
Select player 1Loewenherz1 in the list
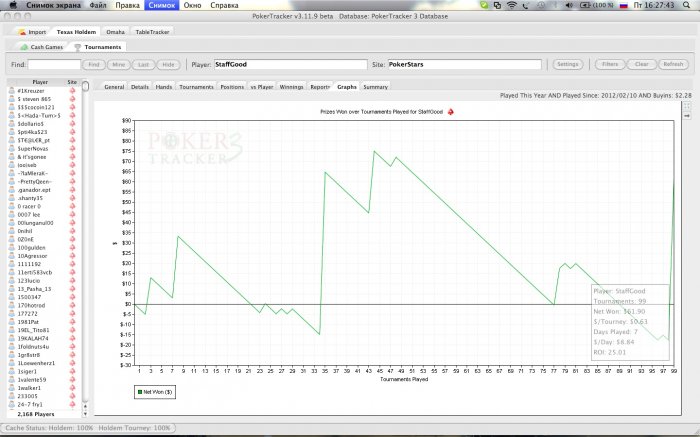36,363
